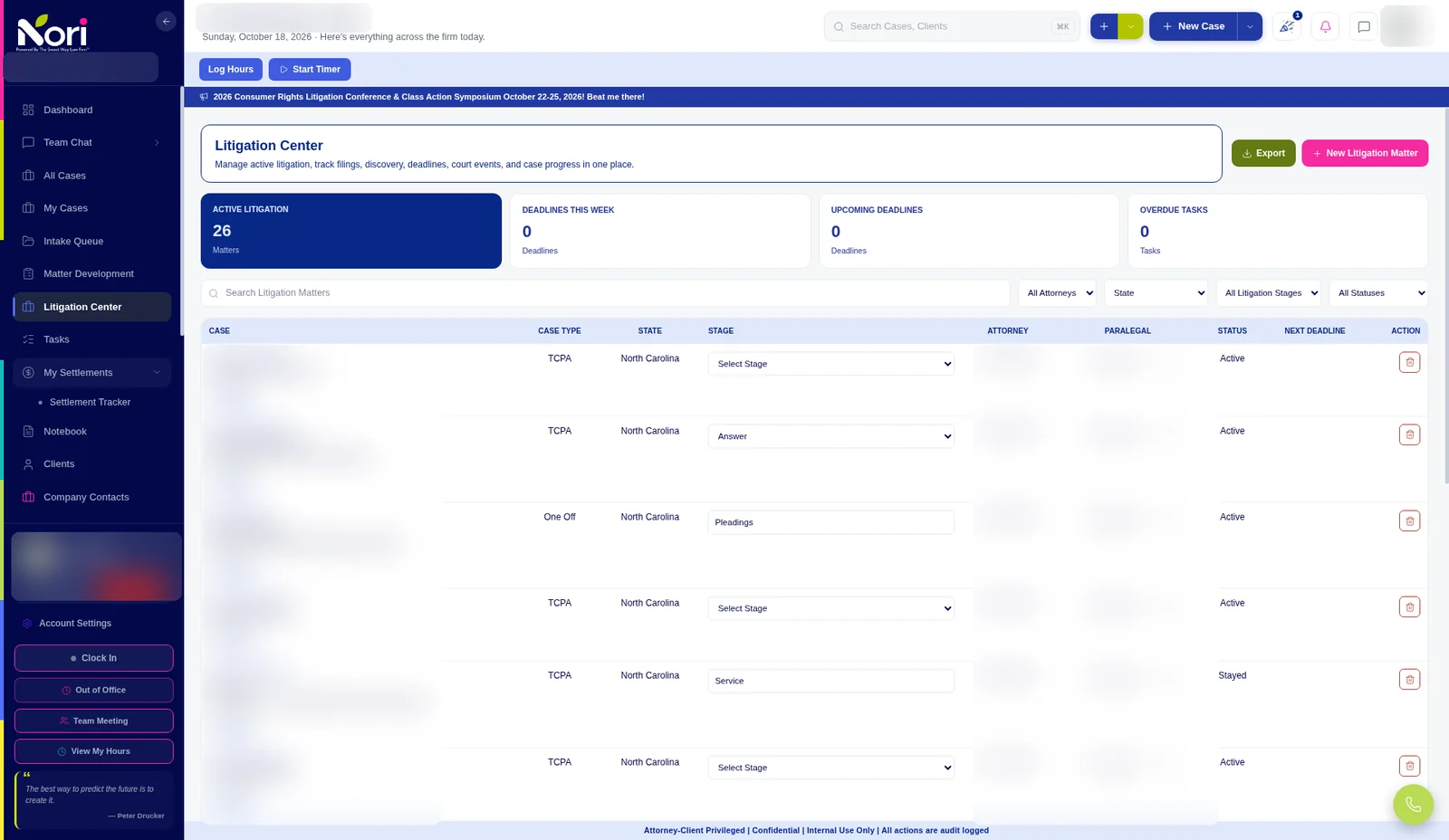Open the All Litigation Stages dropdown
1449x840 pixels.
click(x=1271, y=293)
